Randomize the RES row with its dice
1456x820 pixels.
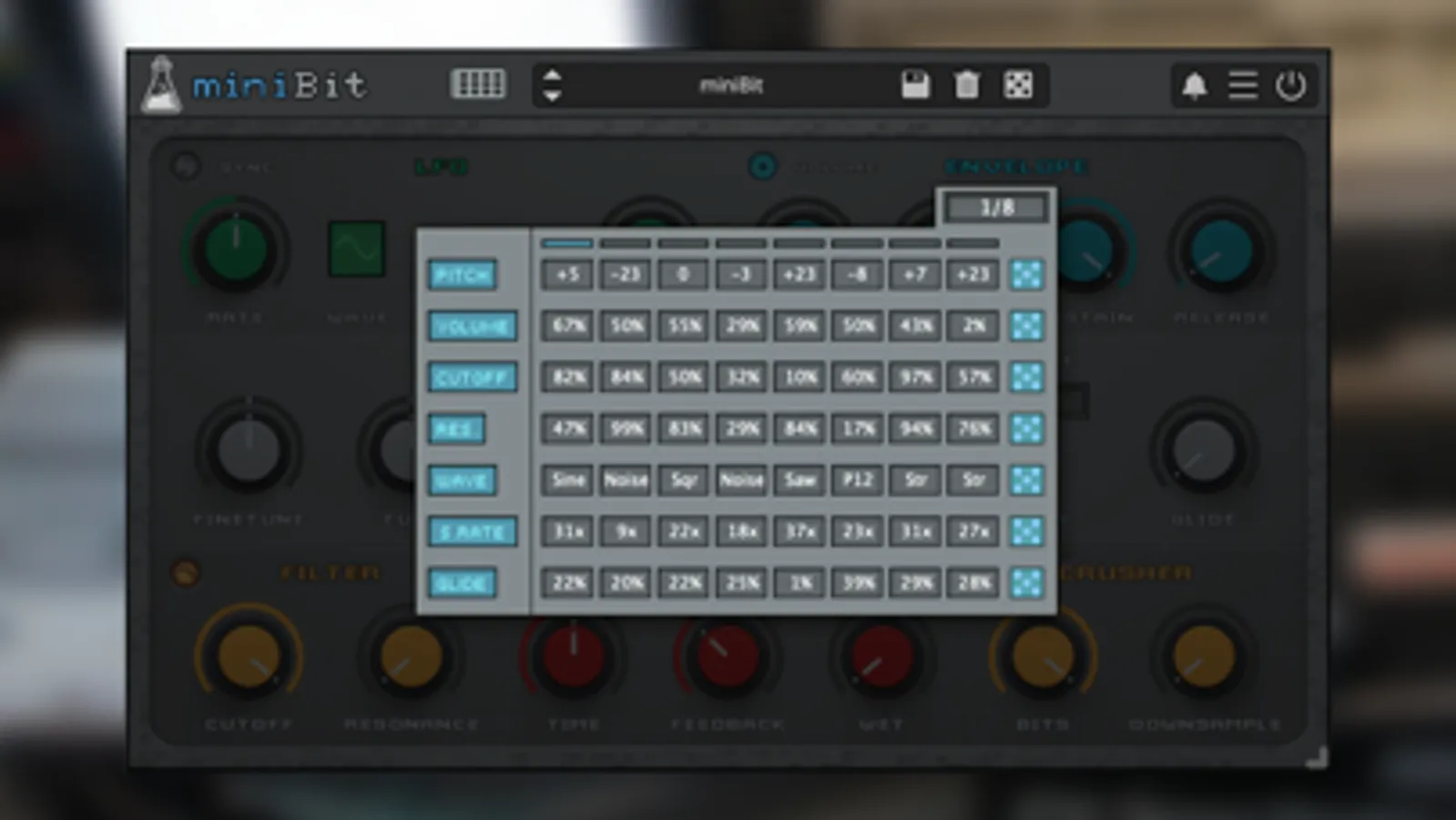point(1027,428)
